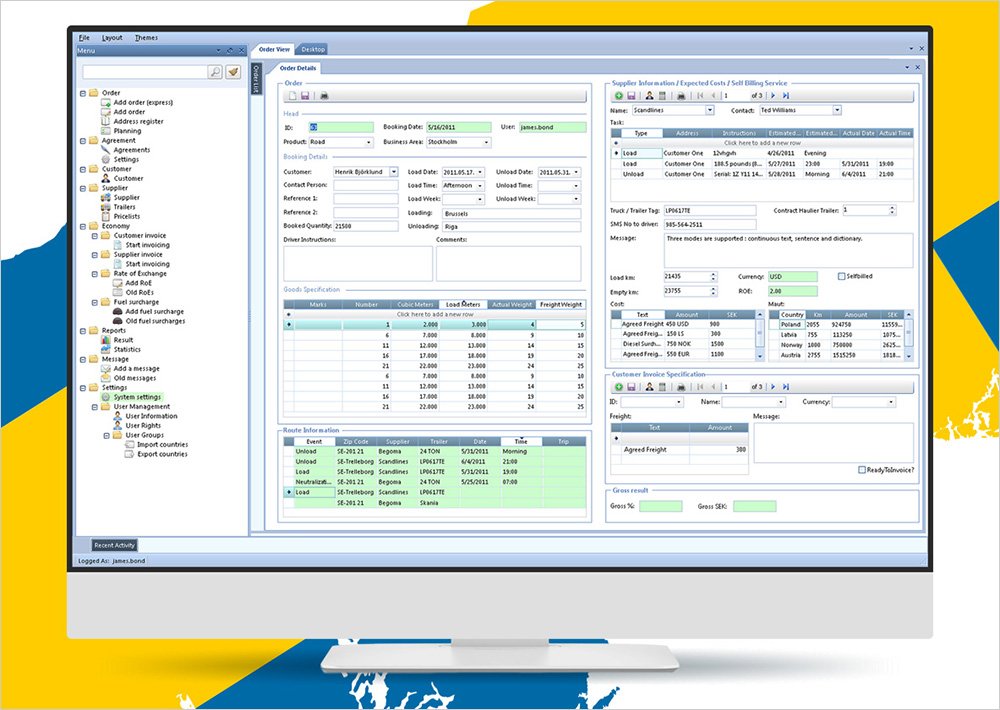
Task: Check the ReadyToInvoice? checkbox
Action: click(862, 470)
